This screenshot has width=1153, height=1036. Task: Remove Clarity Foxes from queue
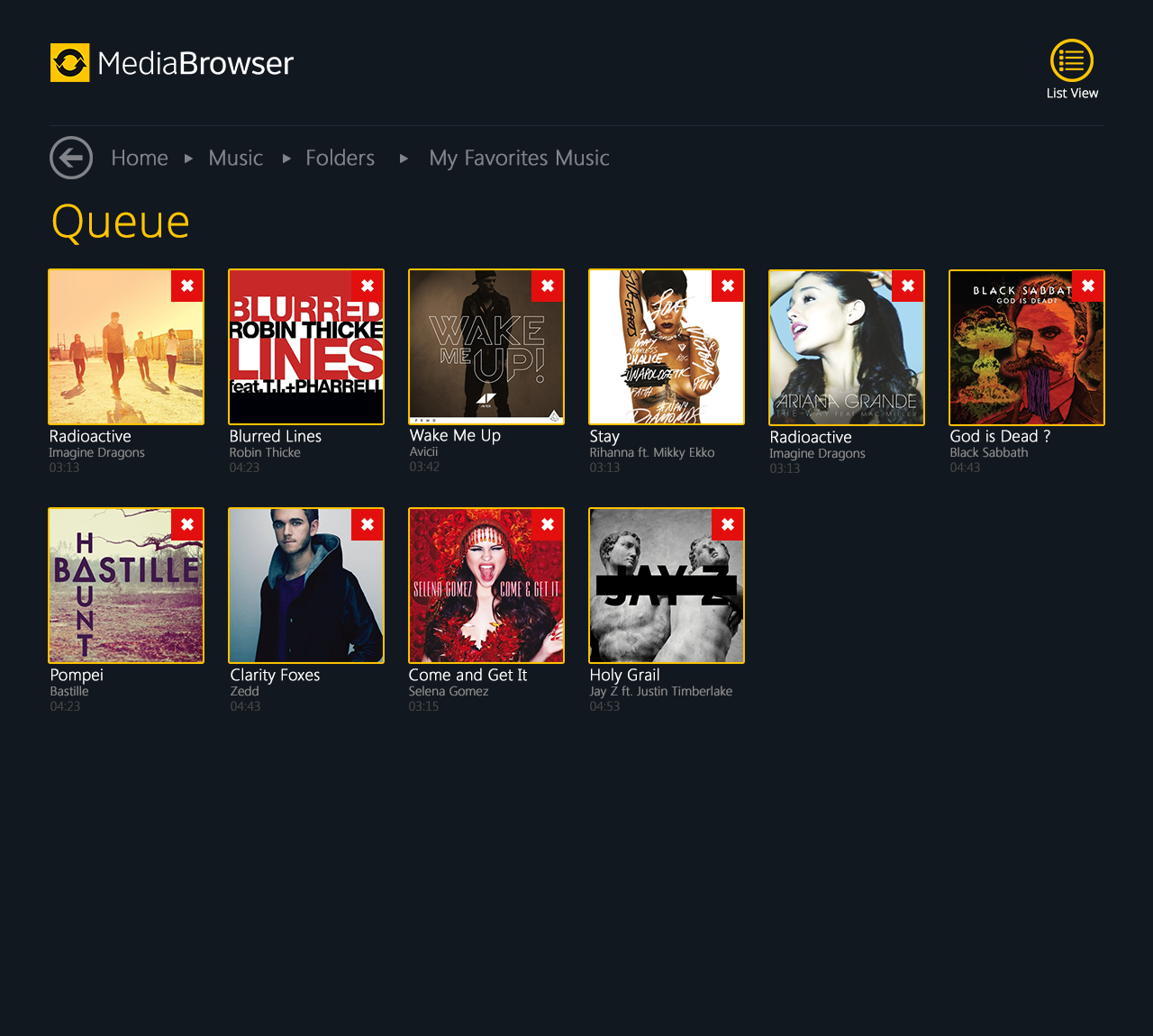[x=368, y=524]
